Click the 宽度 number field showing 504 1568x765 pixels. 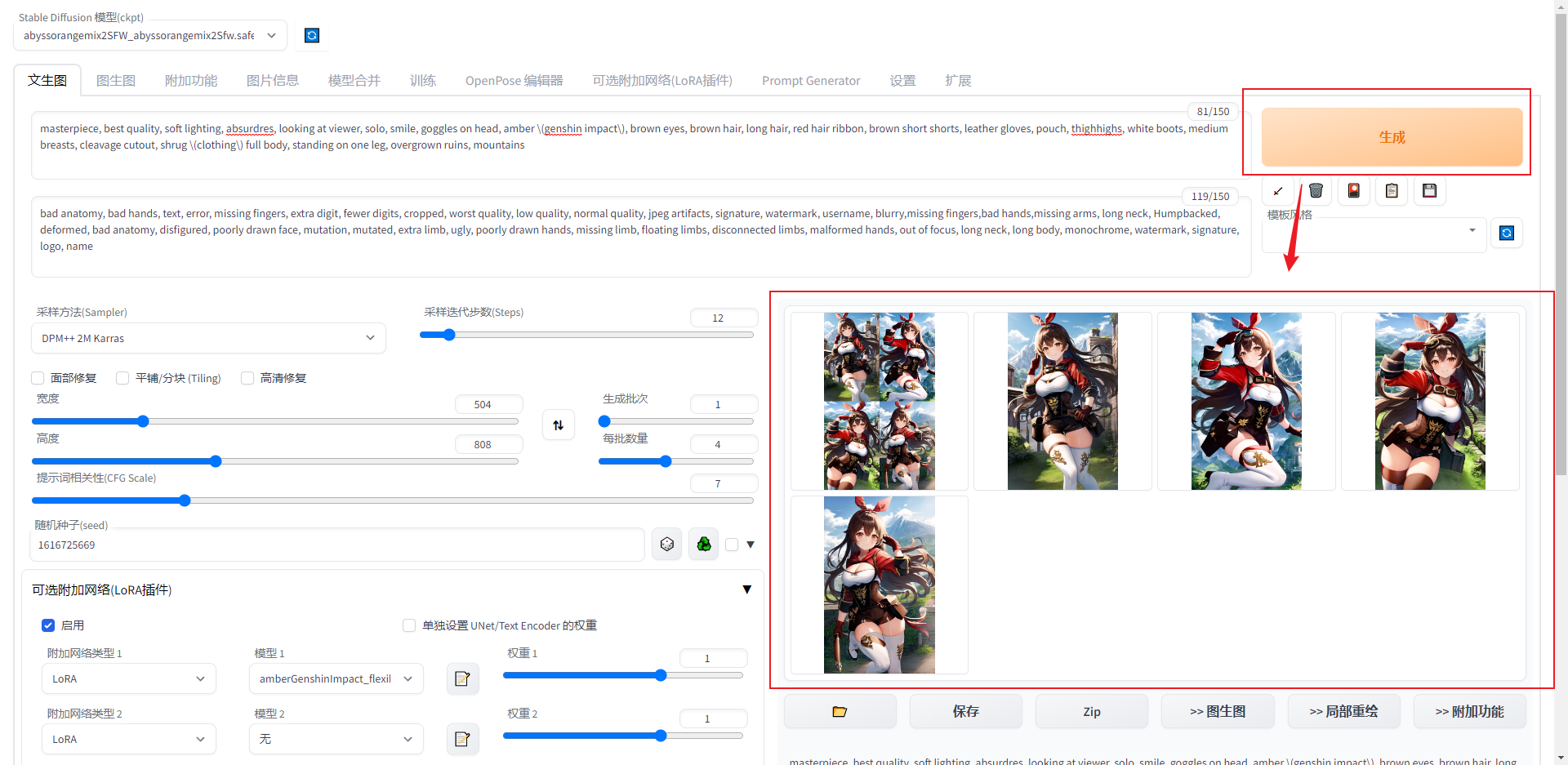click(x=488, y=405)
